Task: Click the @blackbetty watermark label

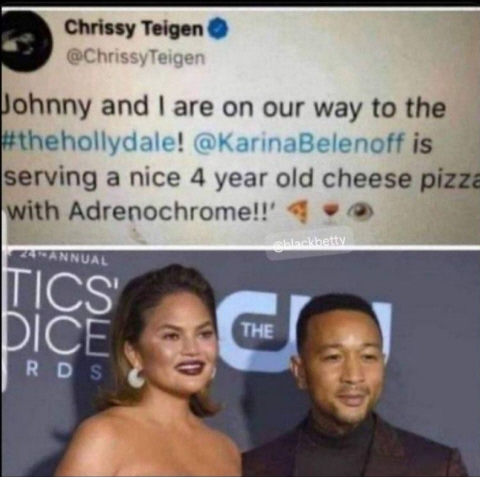Action: [310, 244]
